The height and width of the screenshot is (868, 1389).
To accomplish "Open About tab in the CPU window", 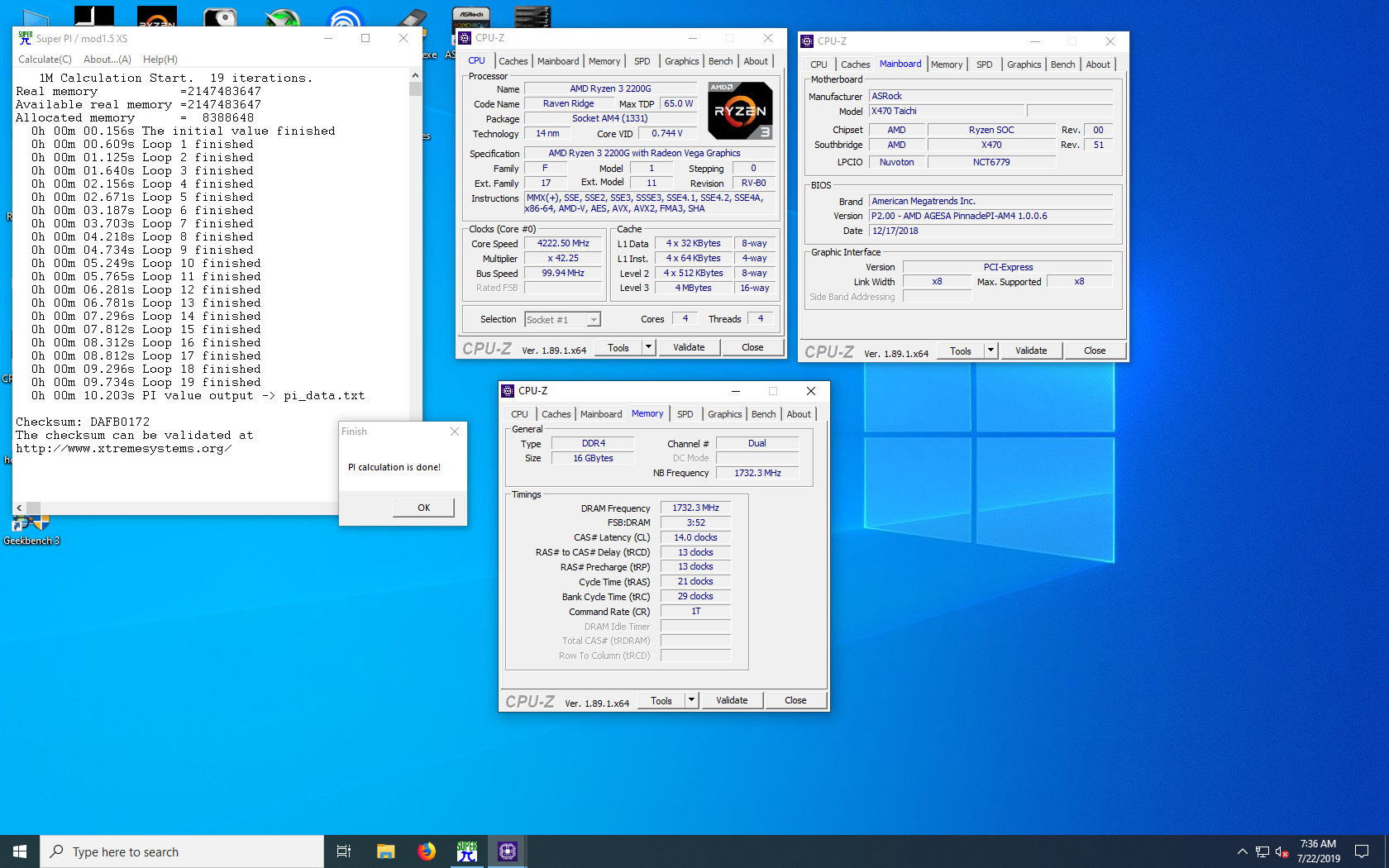I will (x=756, y=61).
